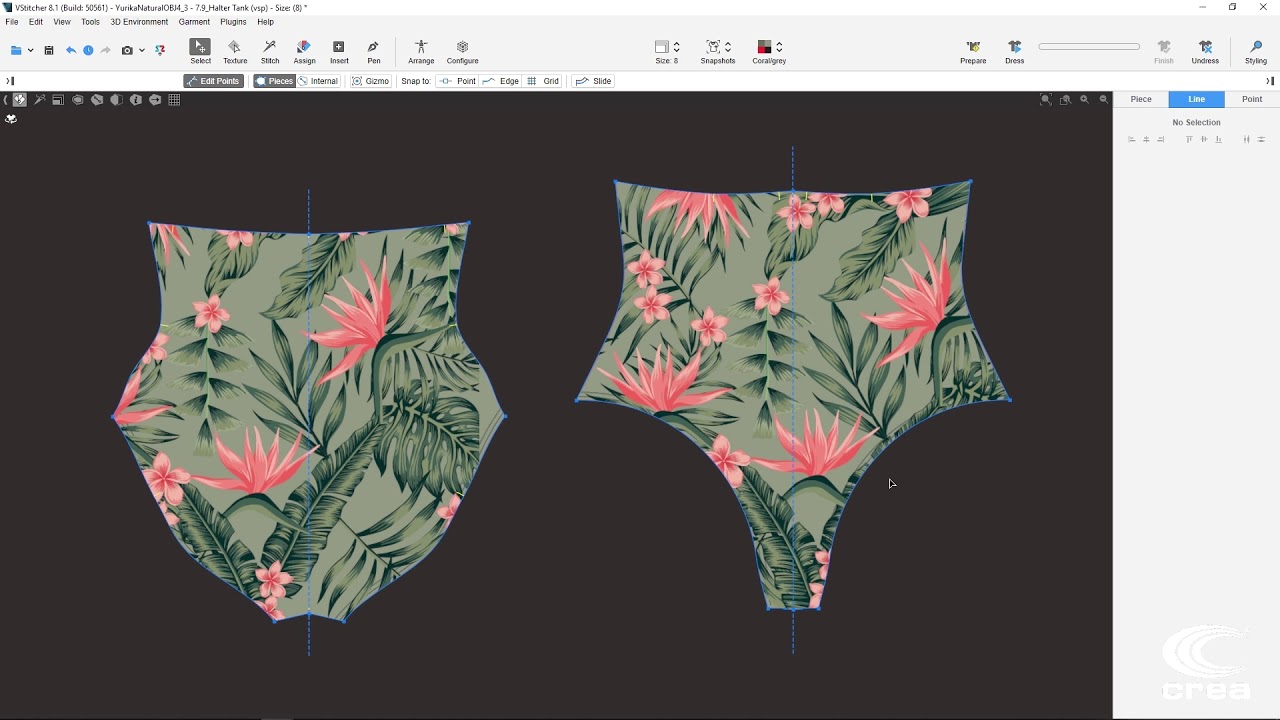This screenshot has width=1280, height=720.
Task: Open the Configure tool
Action: tap(462, 52)
